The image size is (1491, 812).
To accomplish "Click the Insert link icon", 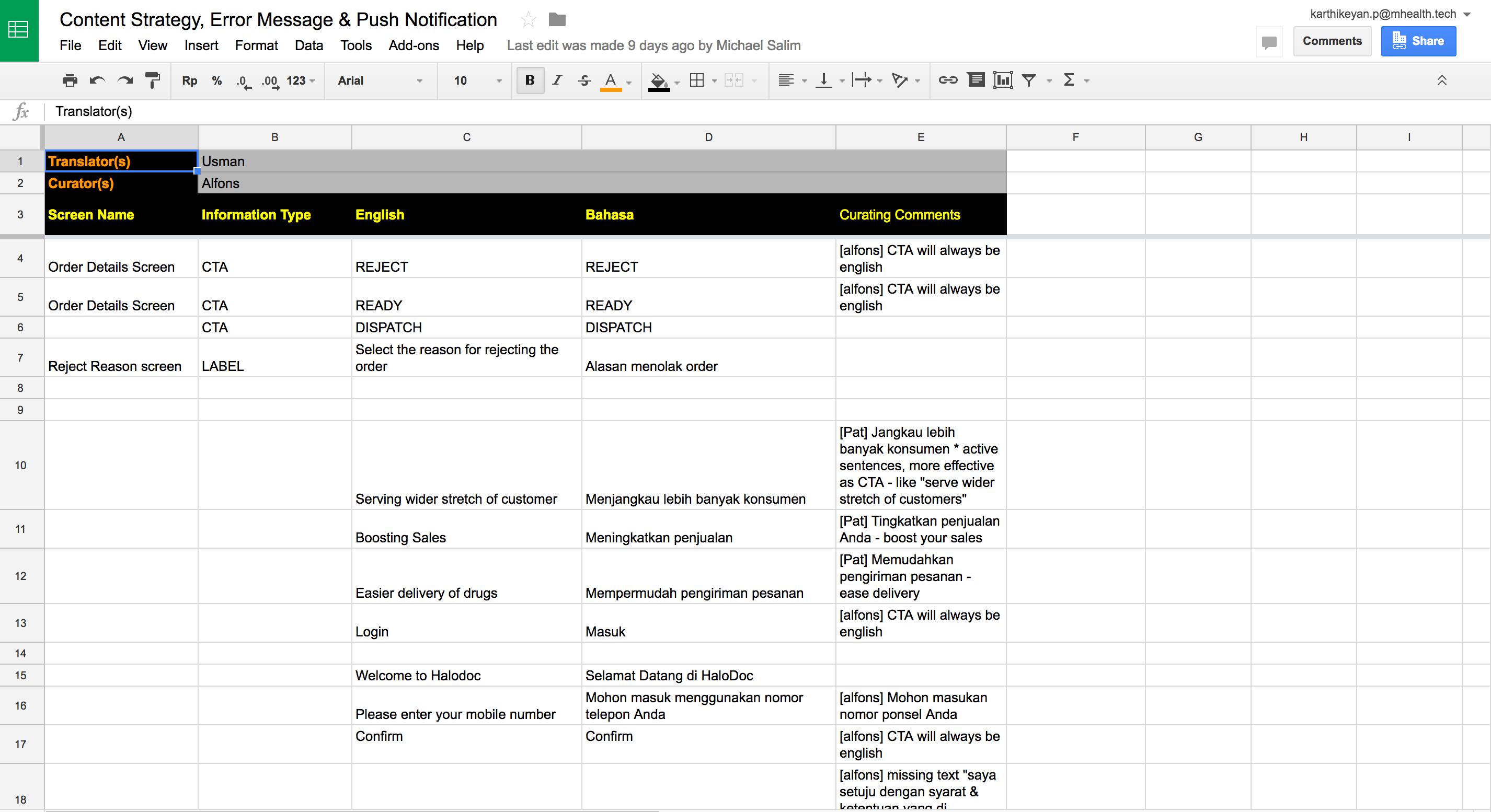I will tap(947, 80).
